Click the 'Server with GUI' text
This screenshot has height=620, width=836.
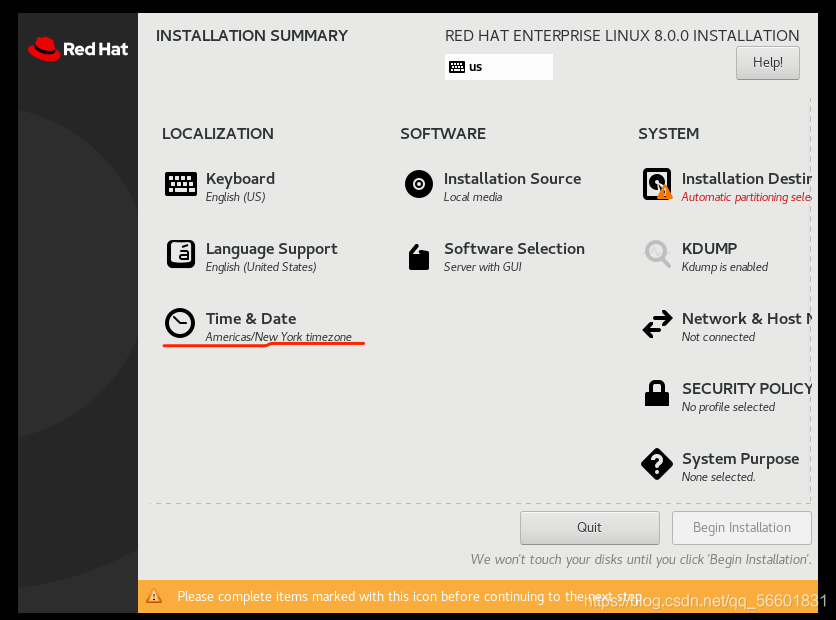483,267
